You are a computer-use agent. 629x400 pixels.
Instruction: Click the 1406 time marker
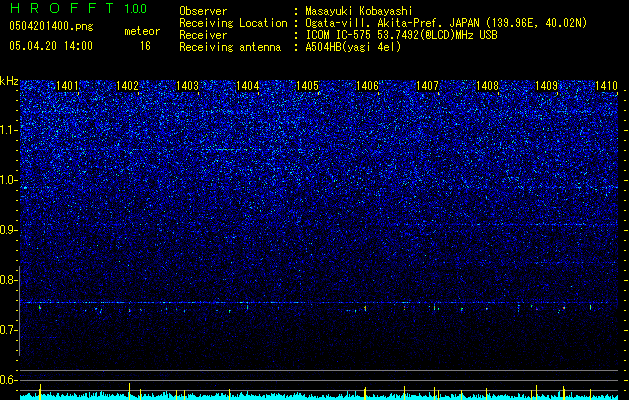(367, 85)
